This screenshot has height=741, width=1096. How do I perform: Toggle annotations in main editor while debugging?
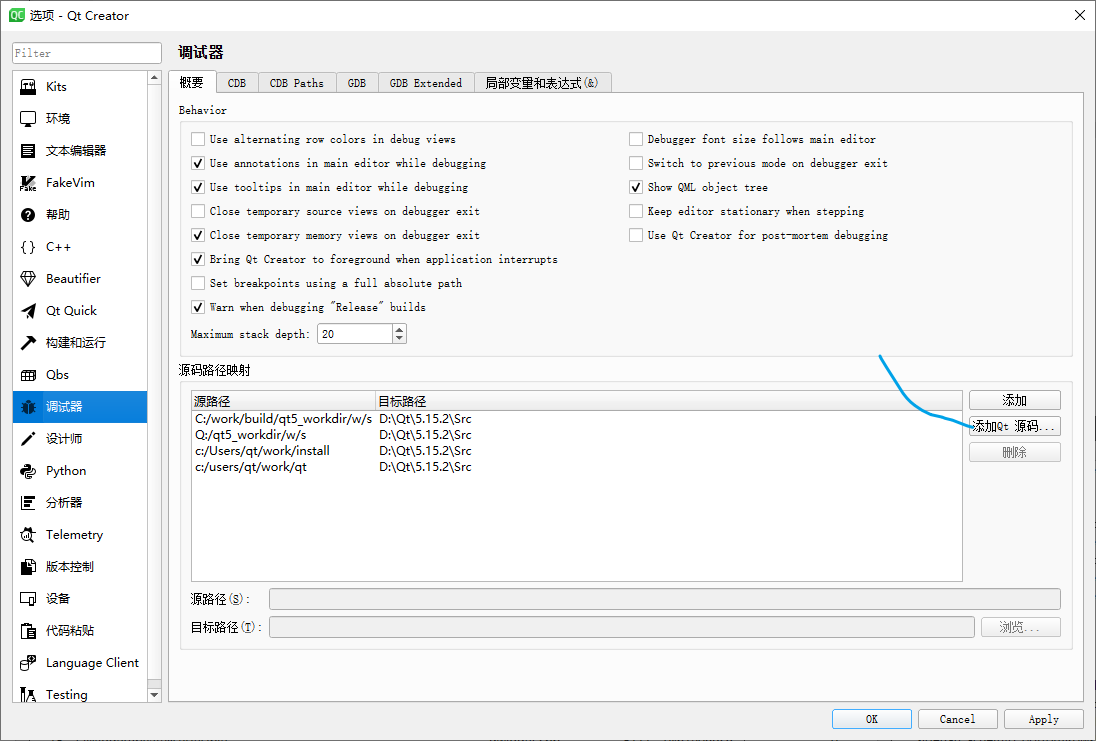click(198, 164)
